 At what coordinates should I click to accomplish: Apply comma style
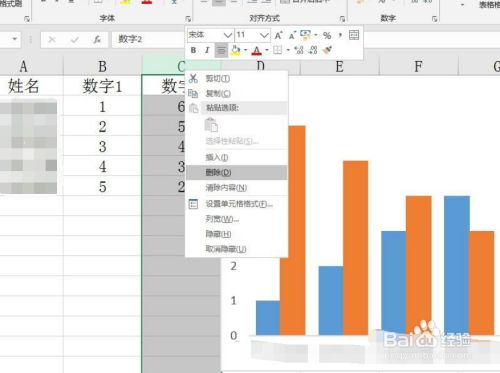tap(340, 35)
